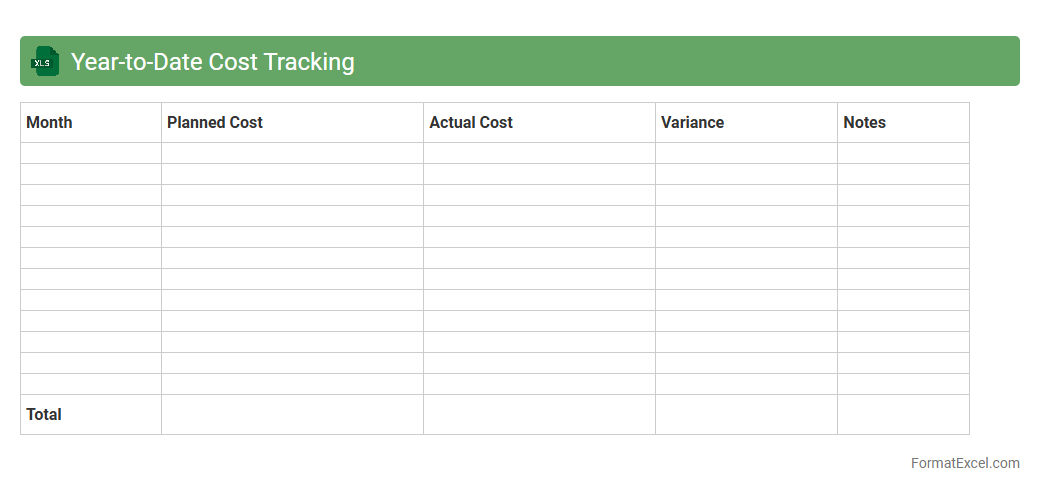The image size is (1040, 492).
Task: Click the Total row Actual Cost cell
Action: click(x=539, y=415)
